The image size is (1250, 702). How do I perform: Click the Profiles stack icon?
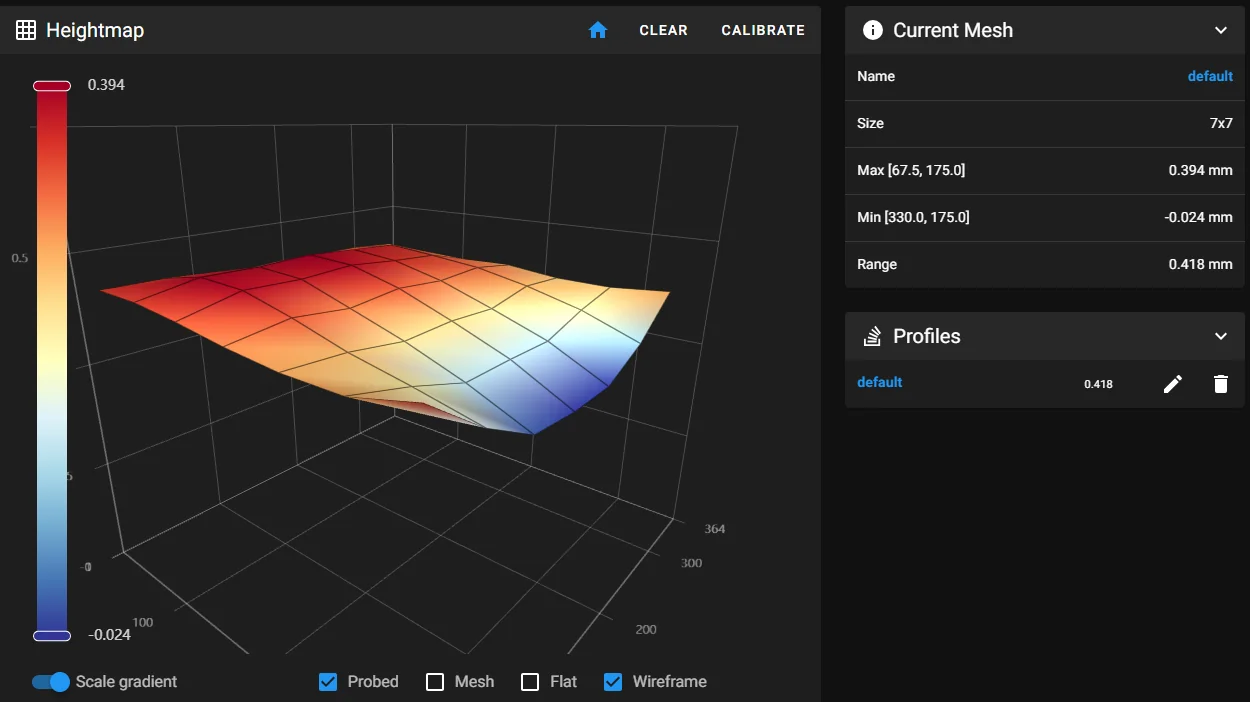872,336
